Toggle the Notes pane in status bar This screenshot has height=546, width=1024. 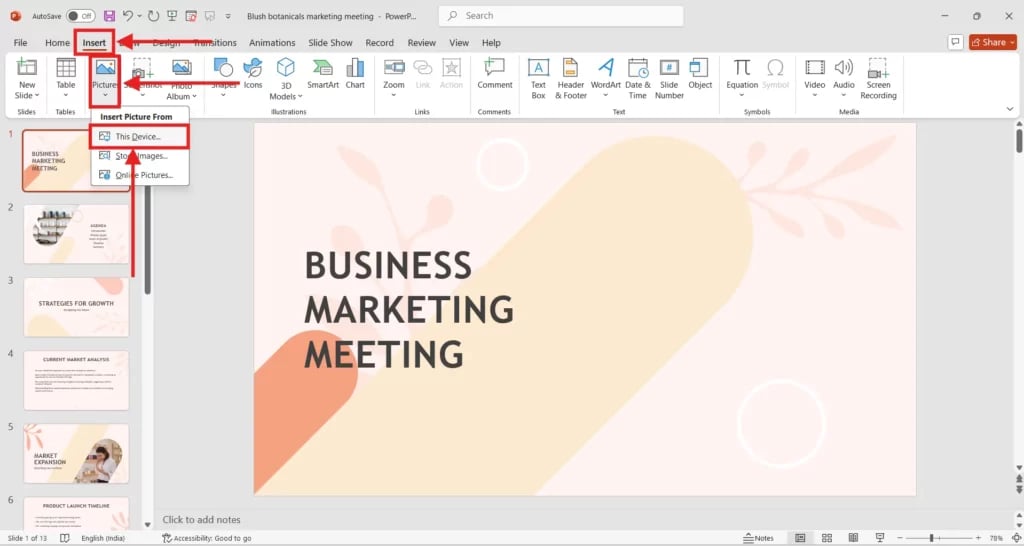pos(757,538)
